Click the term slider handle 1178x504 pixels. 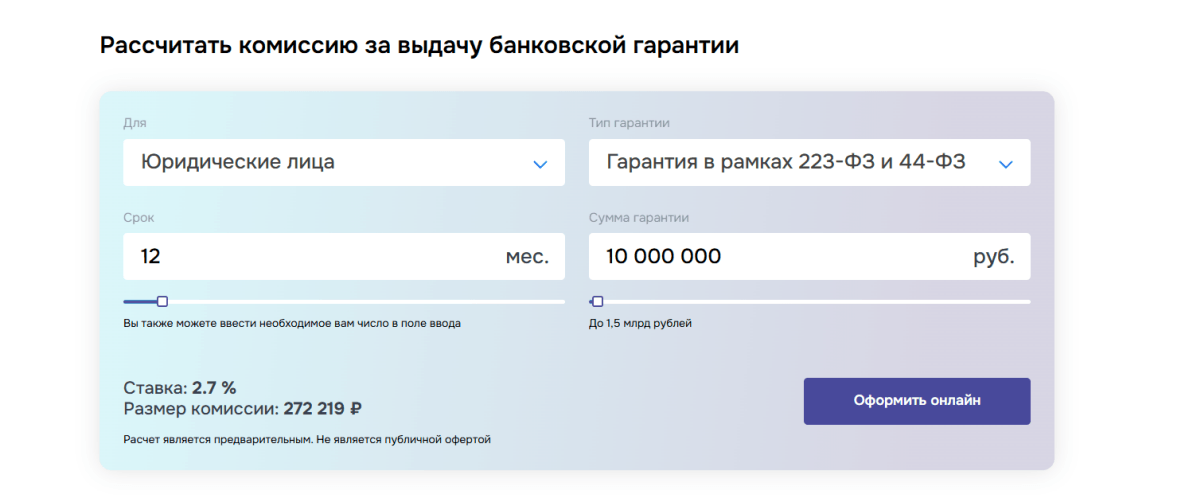163,301
